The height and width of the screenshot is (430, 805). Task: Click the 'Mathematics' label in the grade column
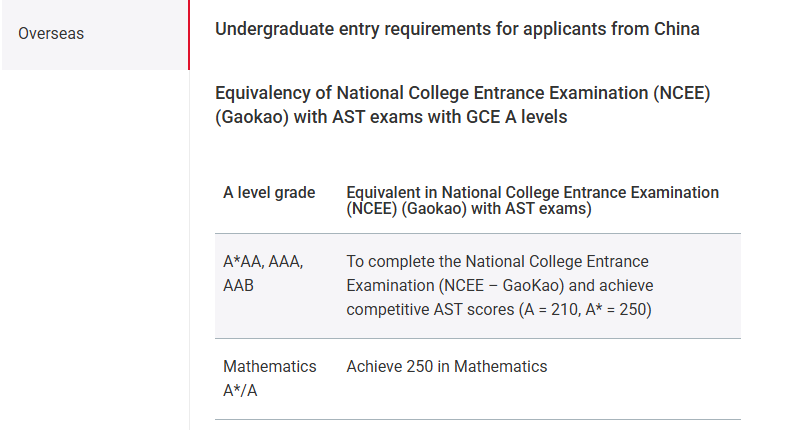(x=270, y=367)
